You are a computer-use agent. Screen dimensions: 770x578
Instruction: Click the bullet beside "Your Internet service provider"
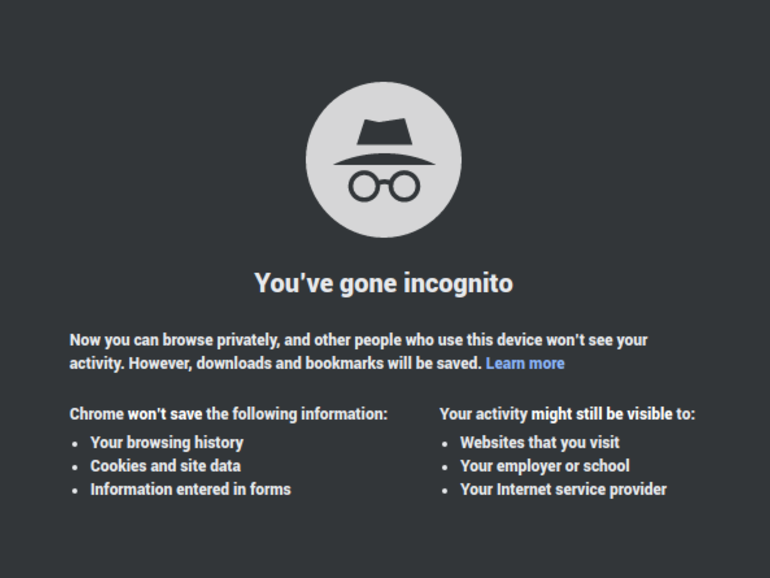tap(445, 490)
